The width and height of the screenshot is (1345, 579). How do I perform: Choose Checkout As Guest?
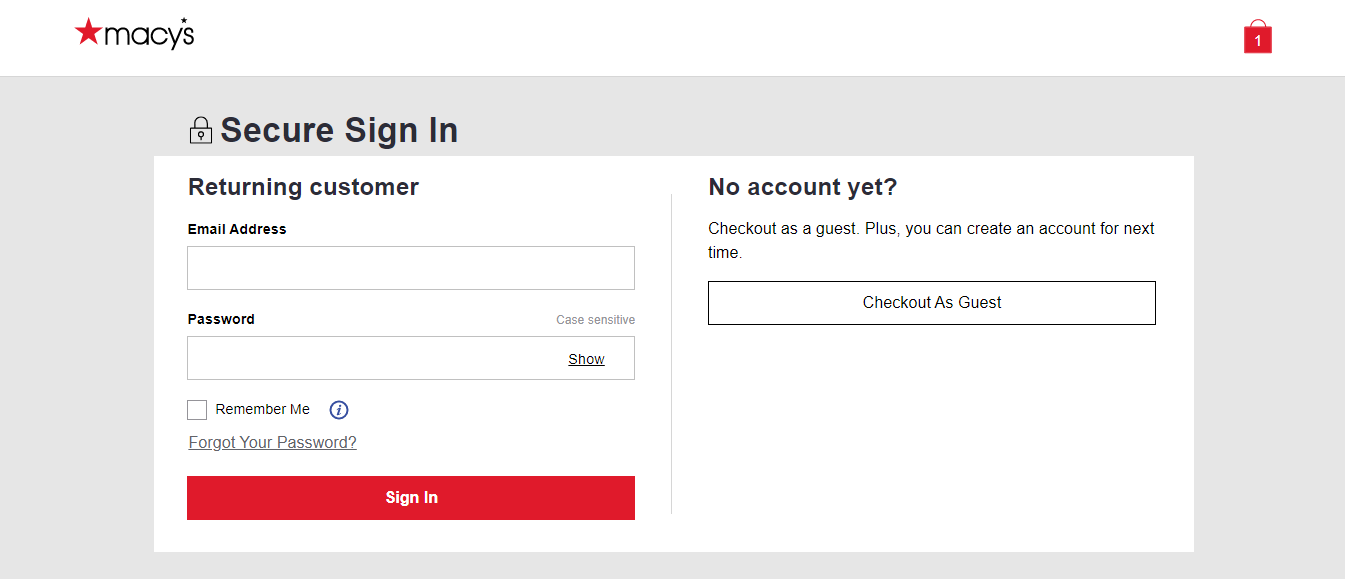click(x=931, y=303)
